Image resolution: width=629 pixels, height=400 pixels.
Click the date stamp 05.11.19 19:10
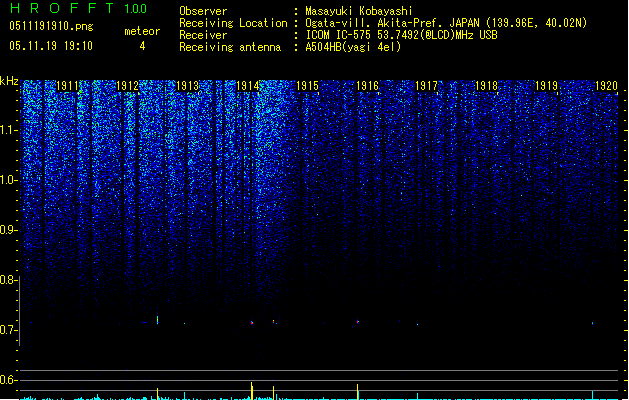pyautogui.click(x=51, y=46)
